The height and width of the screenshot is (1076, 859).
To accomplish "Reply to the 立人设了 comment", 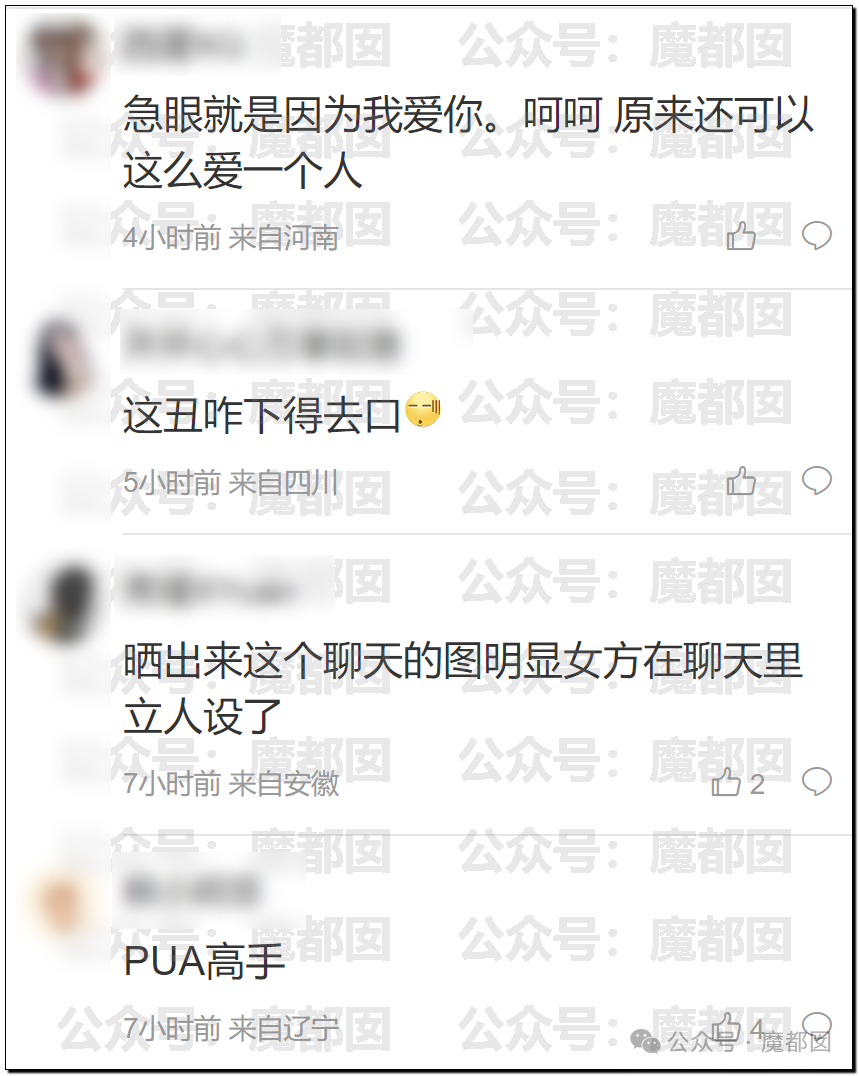I will (816, 781).
